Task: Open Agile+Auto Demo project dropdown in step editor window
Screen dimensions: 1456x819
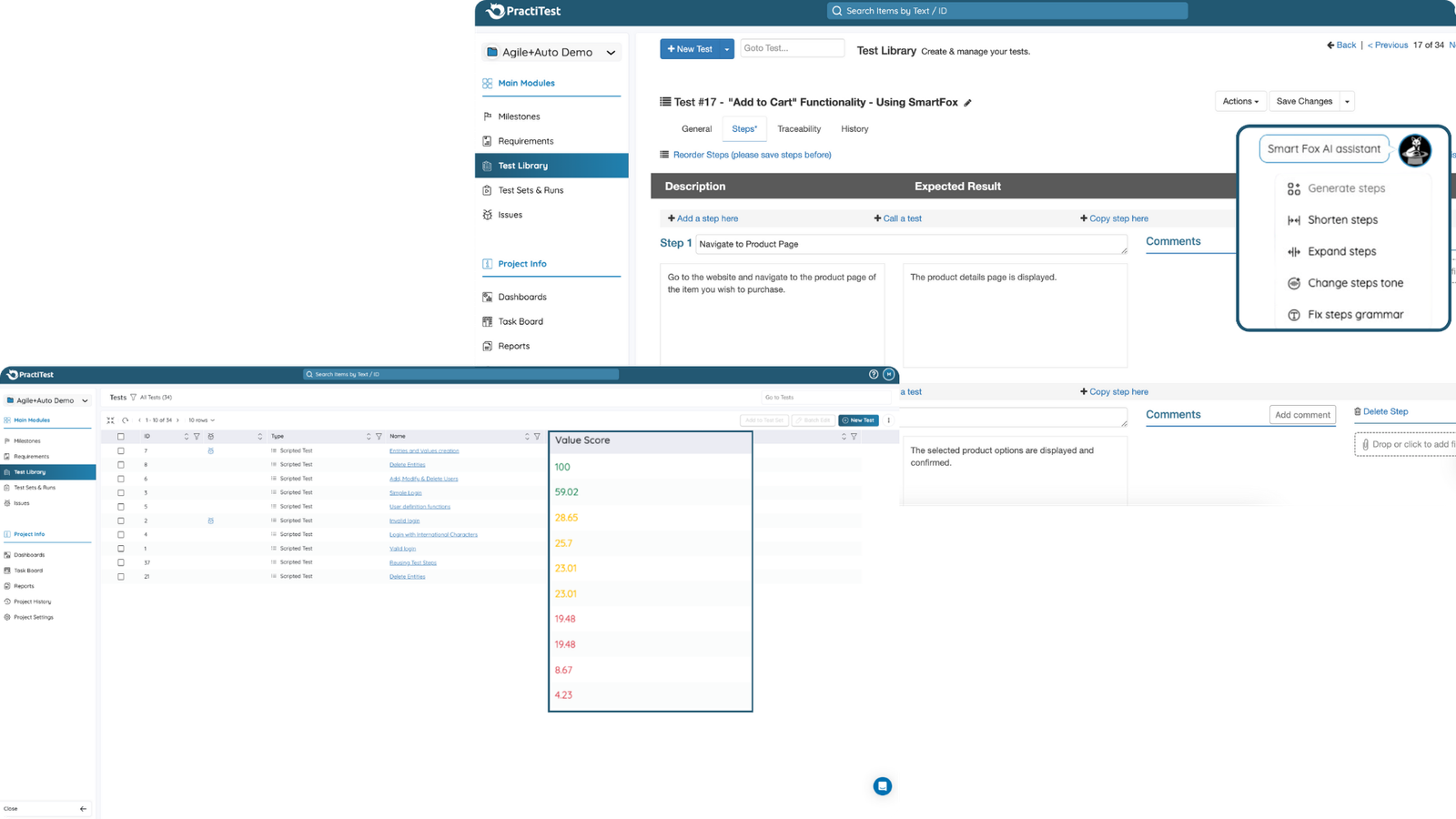Action: (x=551, y=53)
